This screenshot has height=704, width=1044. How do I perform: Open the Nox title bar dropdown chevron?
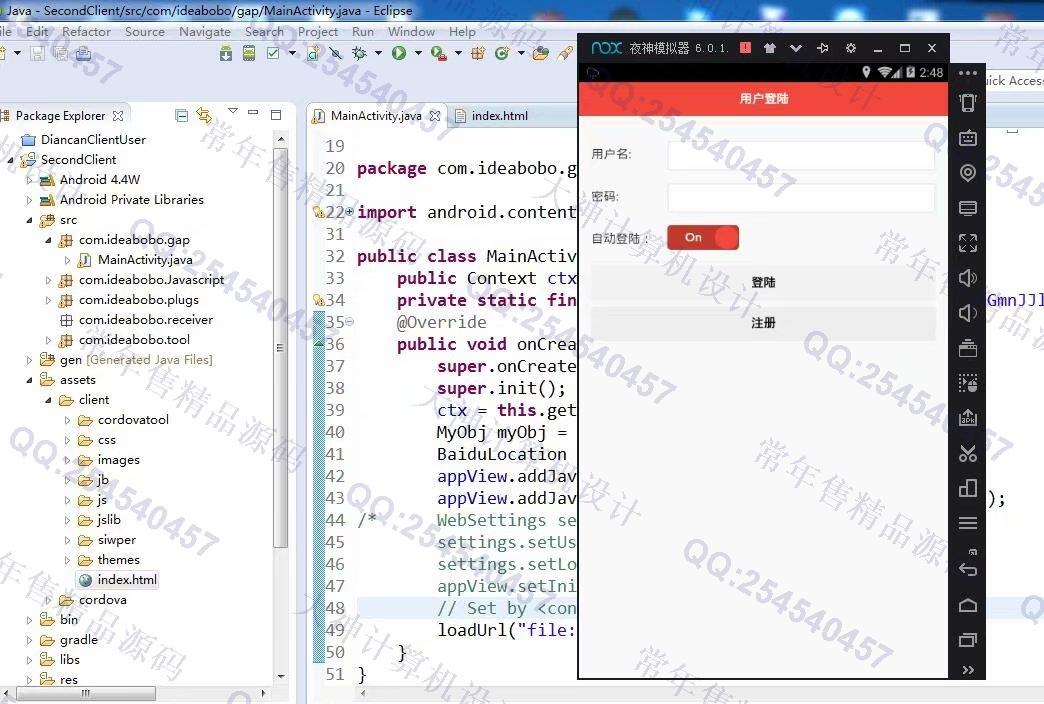point(796,48)
